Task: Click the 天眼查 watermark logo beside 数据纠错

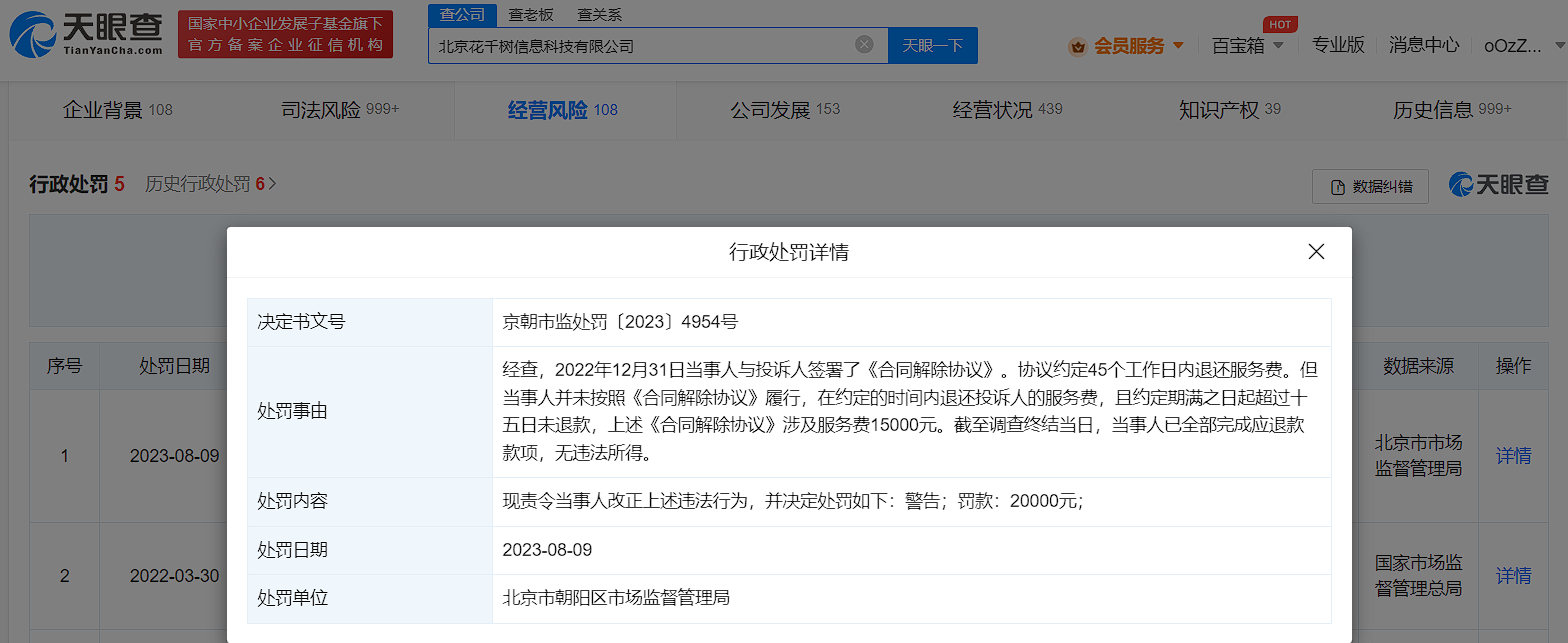Action: pyautogui.click(x=1498, y=185)
